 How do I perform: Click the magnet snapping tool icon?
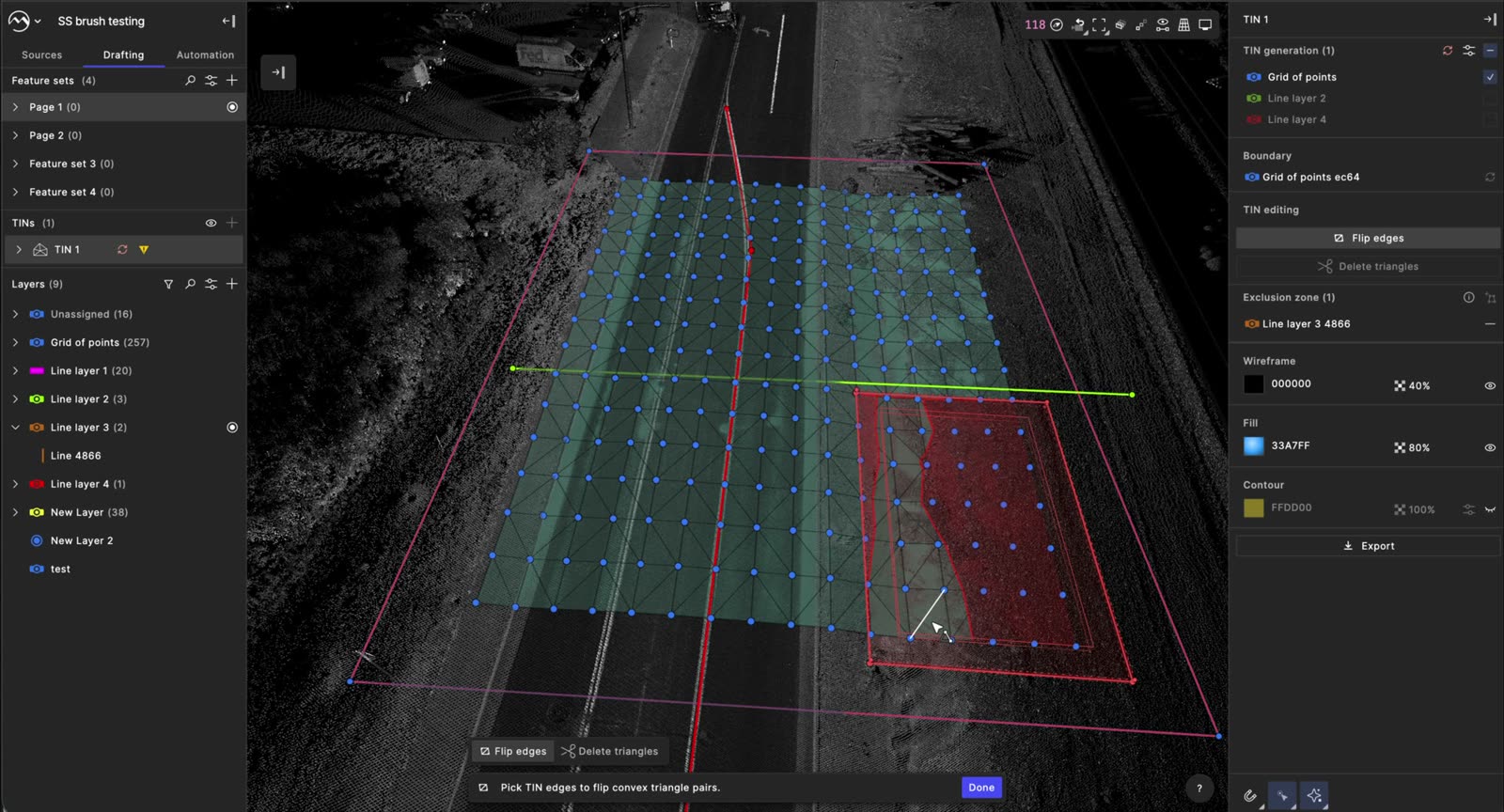pos(1250,796)
